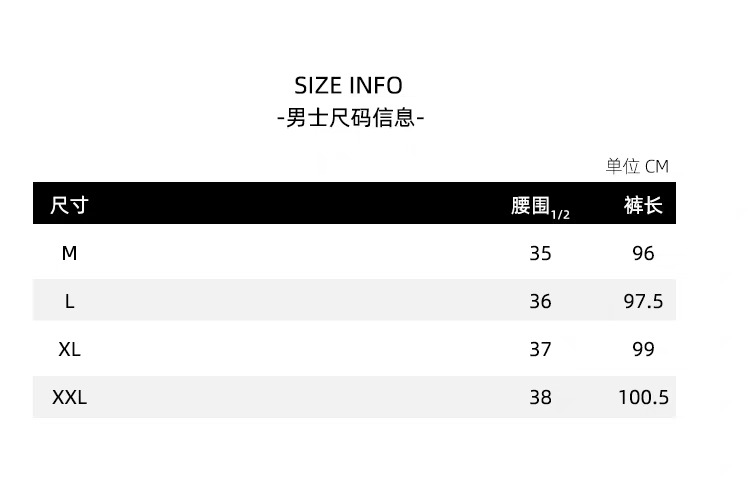
Task: Choose the XXL size label
Action: tap(69, 397)
